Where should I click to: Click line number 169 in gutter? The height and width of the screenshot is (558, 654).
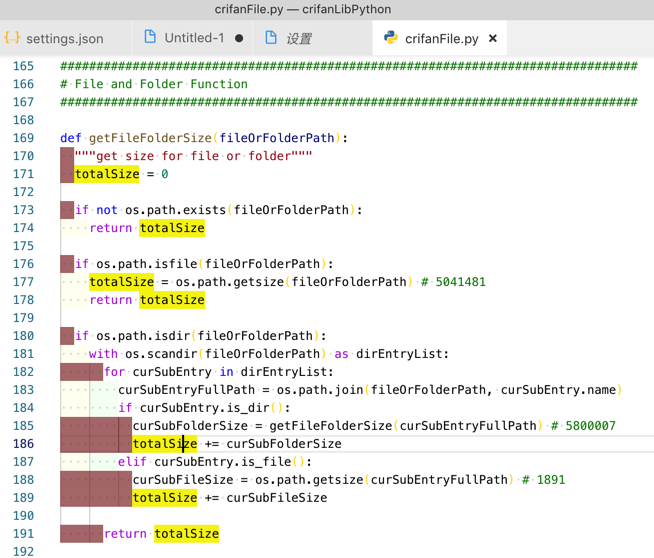click(23, 138)
